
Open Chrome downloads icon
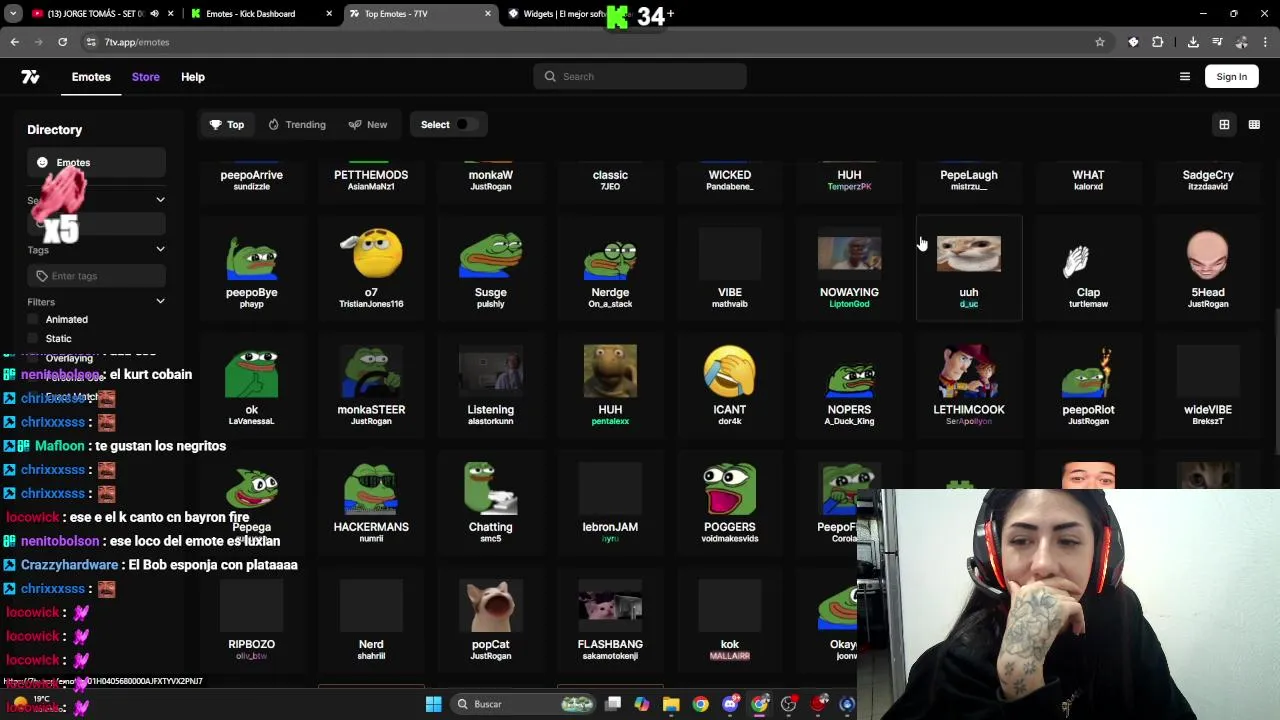tap(1193, 42)
